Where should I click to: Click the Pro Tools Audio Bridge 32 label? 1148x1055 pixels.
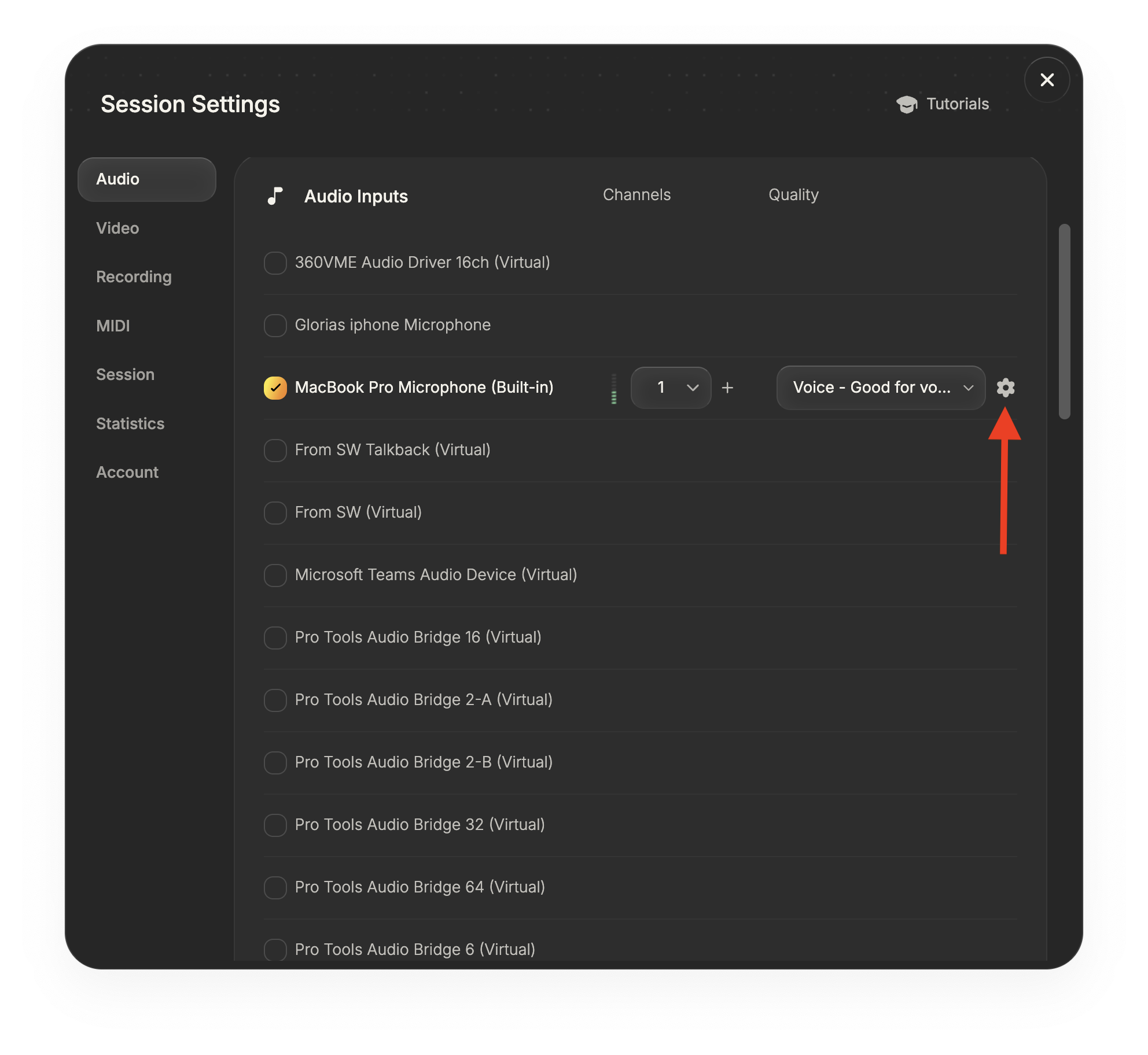[x=420, y=825]
